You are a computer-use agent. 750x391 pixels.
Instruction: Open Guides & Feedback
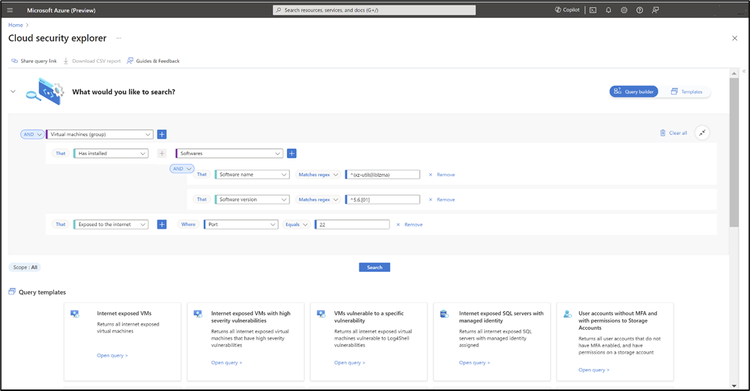153,61
